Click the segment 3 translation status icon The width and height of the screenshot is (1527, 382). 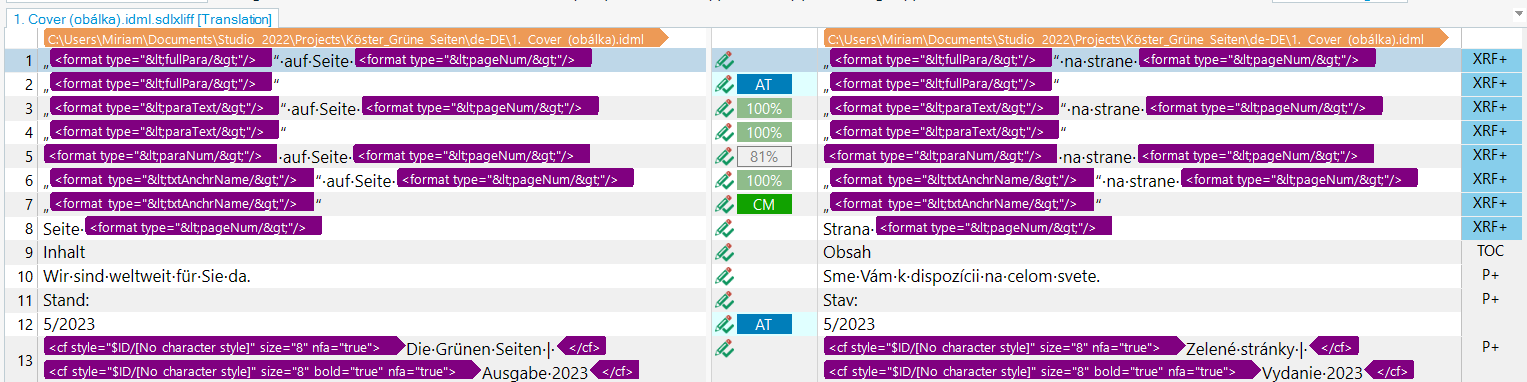pos(724,108)
